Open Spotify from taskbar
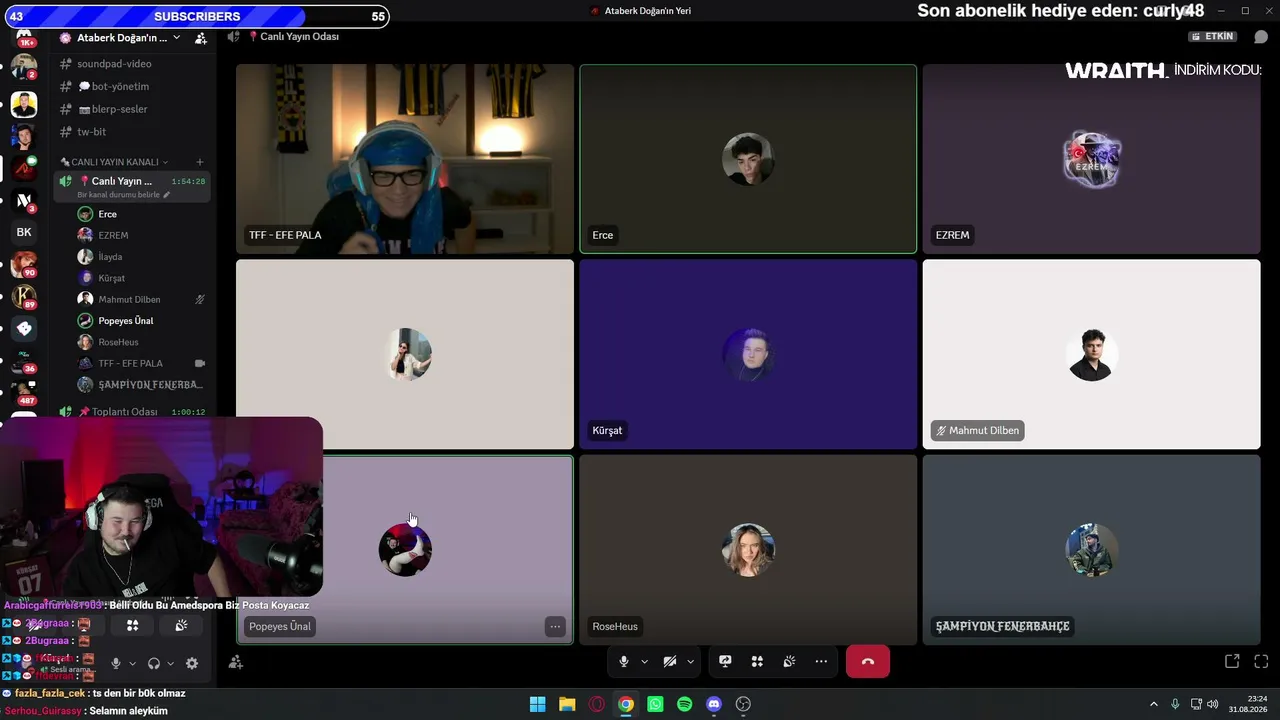This screenshot has height=720, width=1280. tap(684, 704)
